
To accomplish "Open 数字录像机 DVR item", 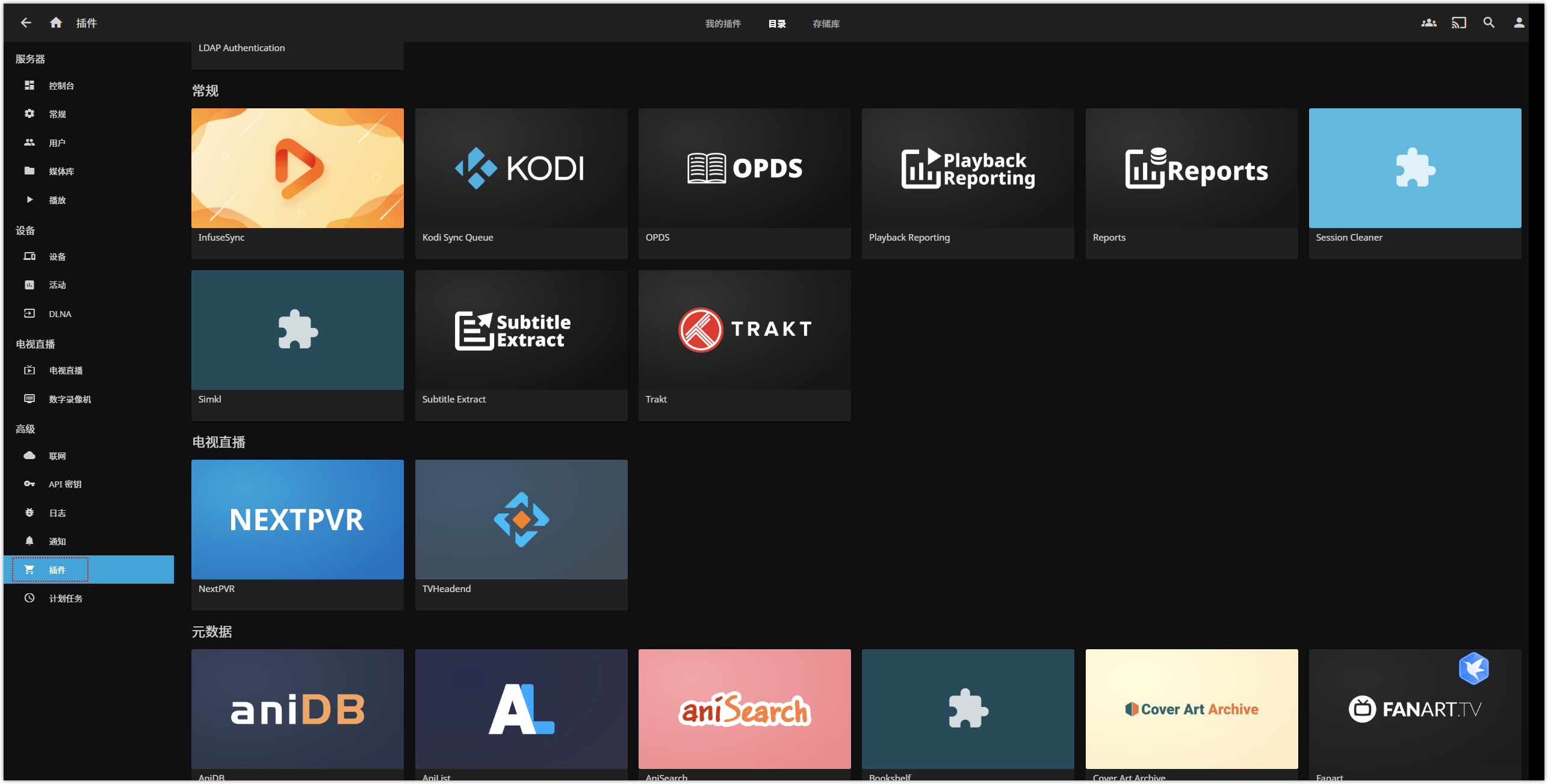I will 89,399.
